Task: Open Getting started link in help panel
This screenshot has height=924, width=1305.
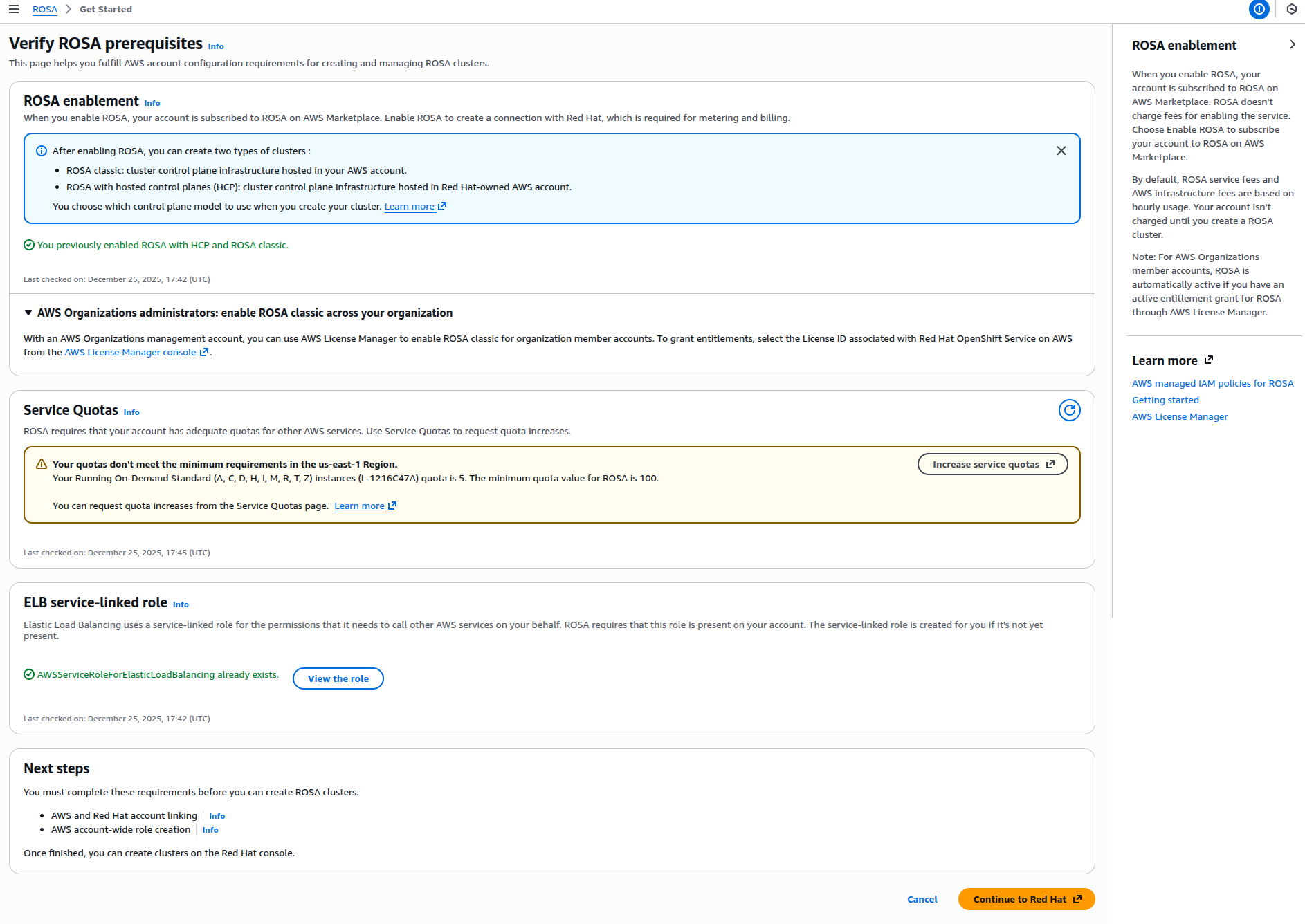Action: pos(1165,400)
